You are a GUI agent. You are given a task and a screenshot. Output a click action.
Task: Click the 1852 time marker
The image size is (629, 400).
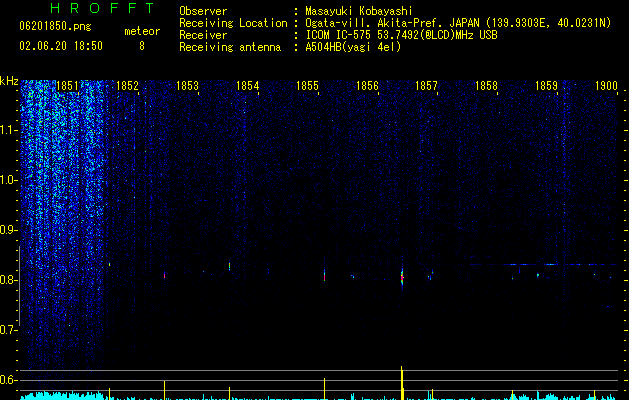pos(127,86)
